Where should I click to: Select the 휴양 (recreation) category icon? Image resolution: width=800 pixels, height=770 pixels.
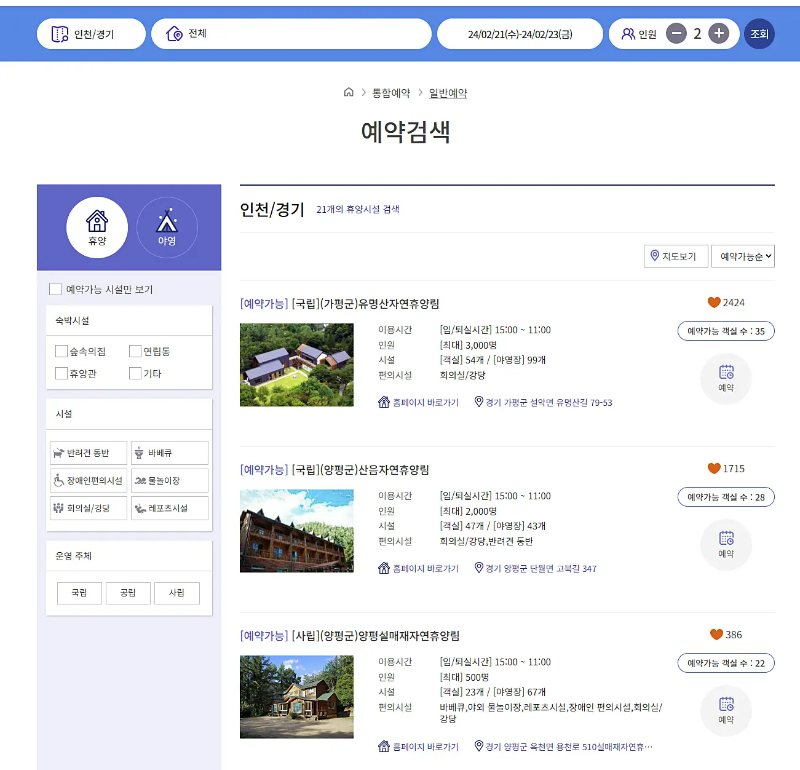tap(97, 227)
